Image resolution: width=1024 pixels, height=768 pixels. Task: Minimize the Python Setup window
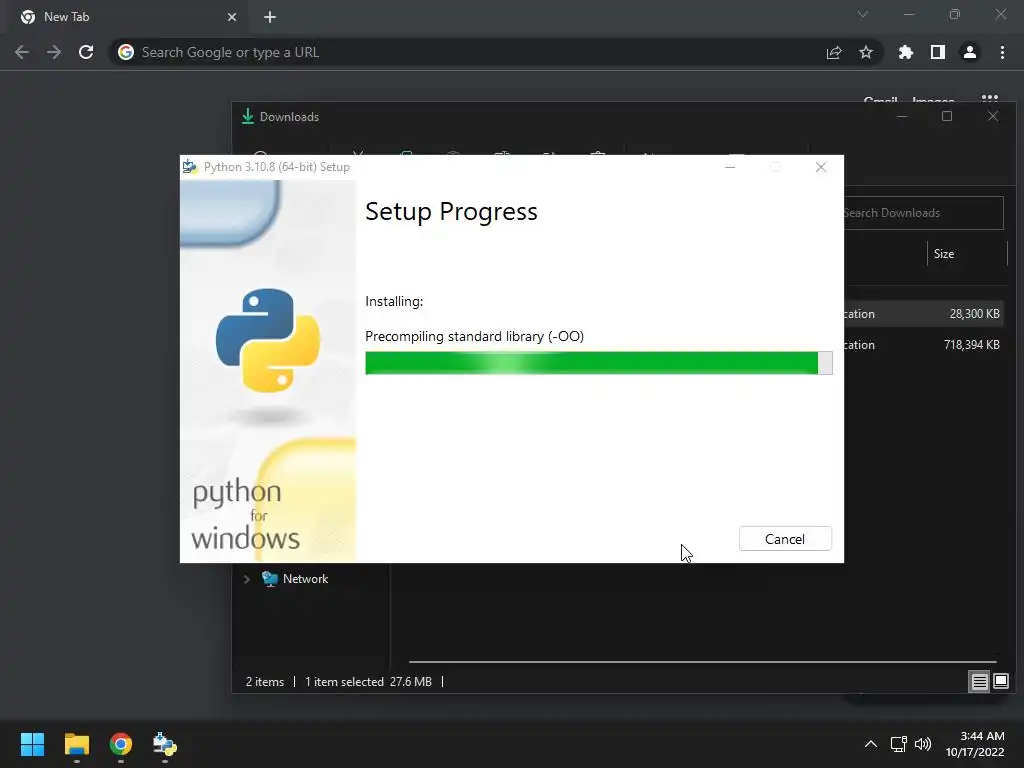730,167
